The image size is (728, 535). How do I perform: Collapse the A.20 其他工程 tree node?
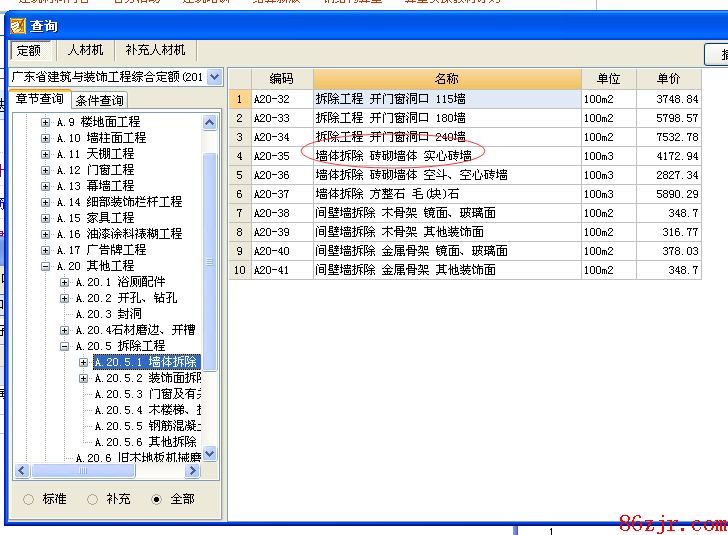(x=45, y=266)
